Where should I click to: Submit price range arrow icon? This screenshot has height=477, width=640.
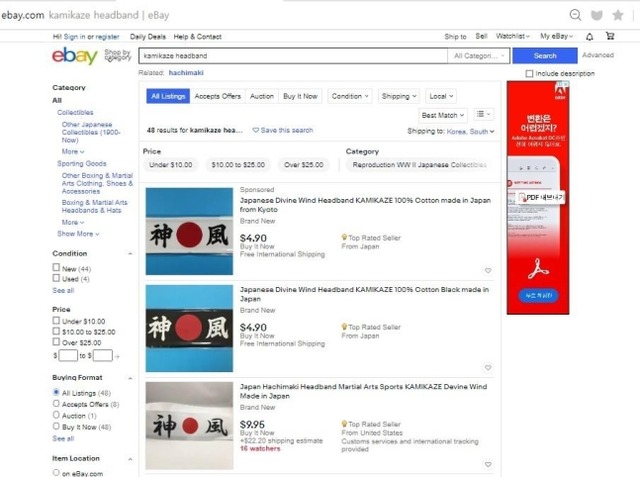(x=117, y=357)
